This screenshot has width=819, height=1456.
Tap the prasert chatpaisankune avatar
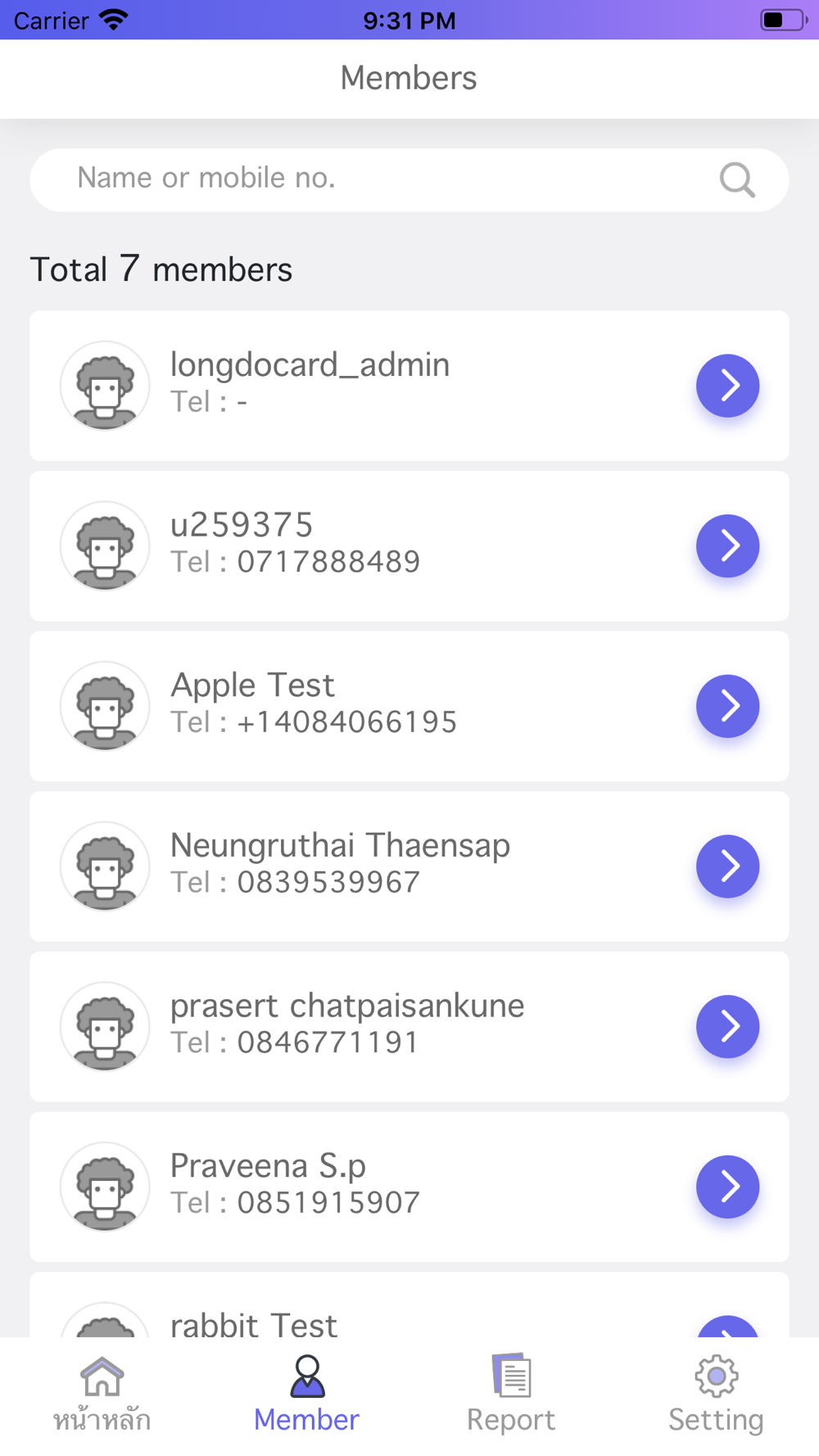[x=105, y=1027]
